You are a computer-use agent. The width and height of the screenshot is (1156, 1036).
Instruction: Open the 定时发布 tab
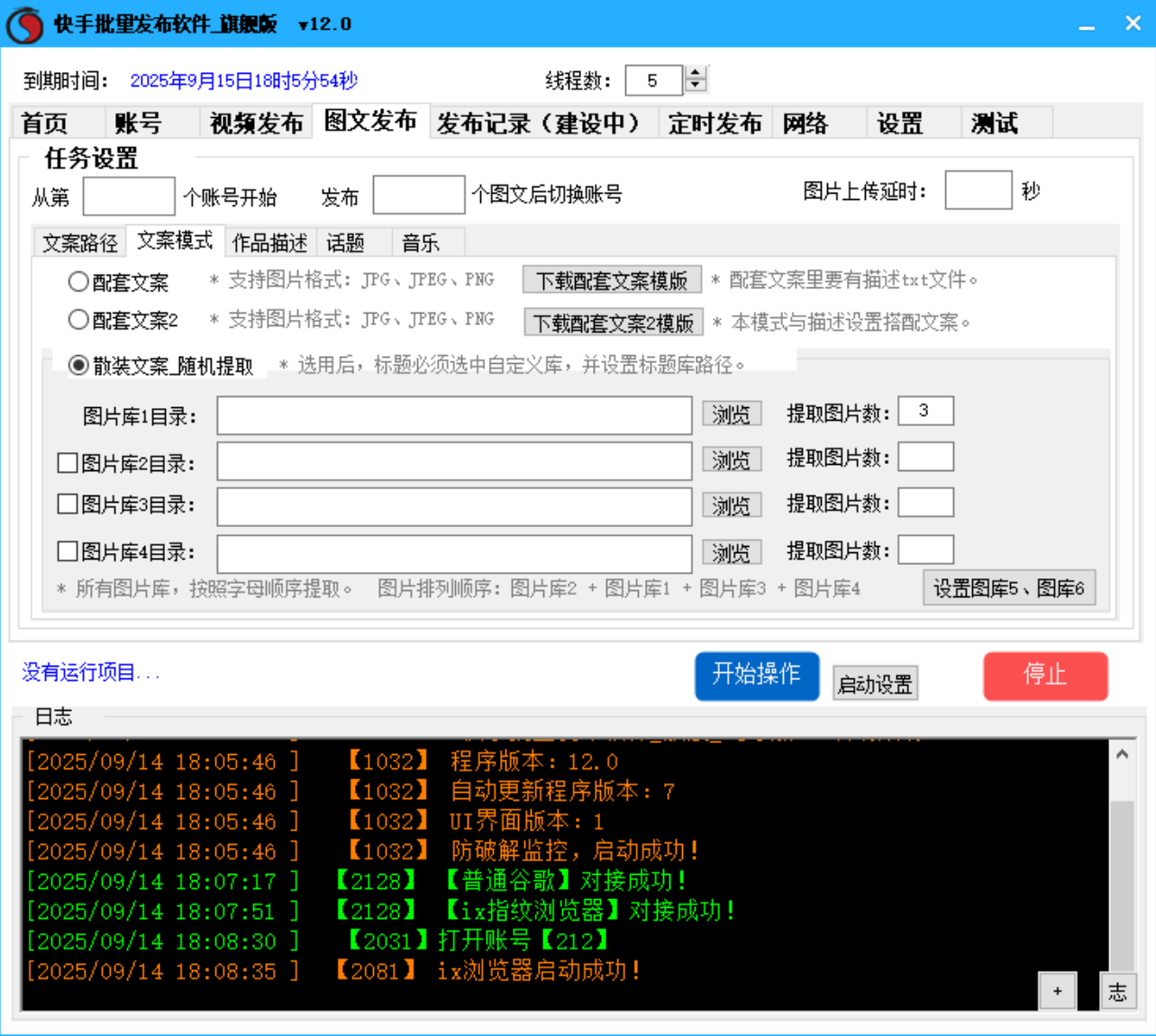click(715, 123)
